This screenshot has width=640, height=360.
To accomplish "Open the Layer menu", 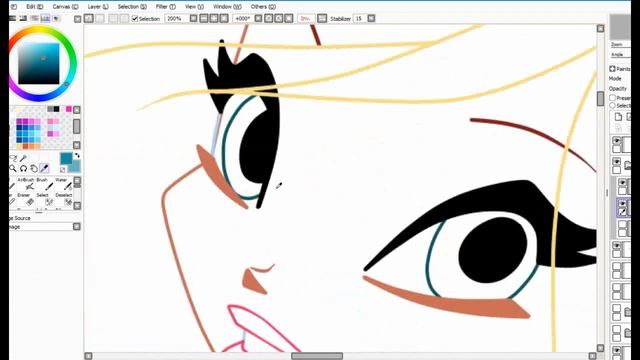I will pyautogui.click(x=98, y=7).
